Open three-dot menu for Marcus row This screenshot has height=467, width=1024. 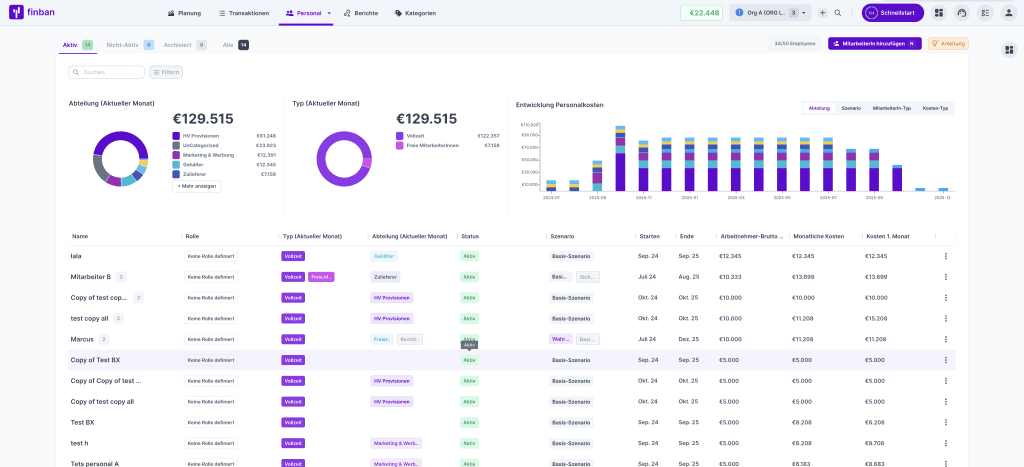coord(945,339)
